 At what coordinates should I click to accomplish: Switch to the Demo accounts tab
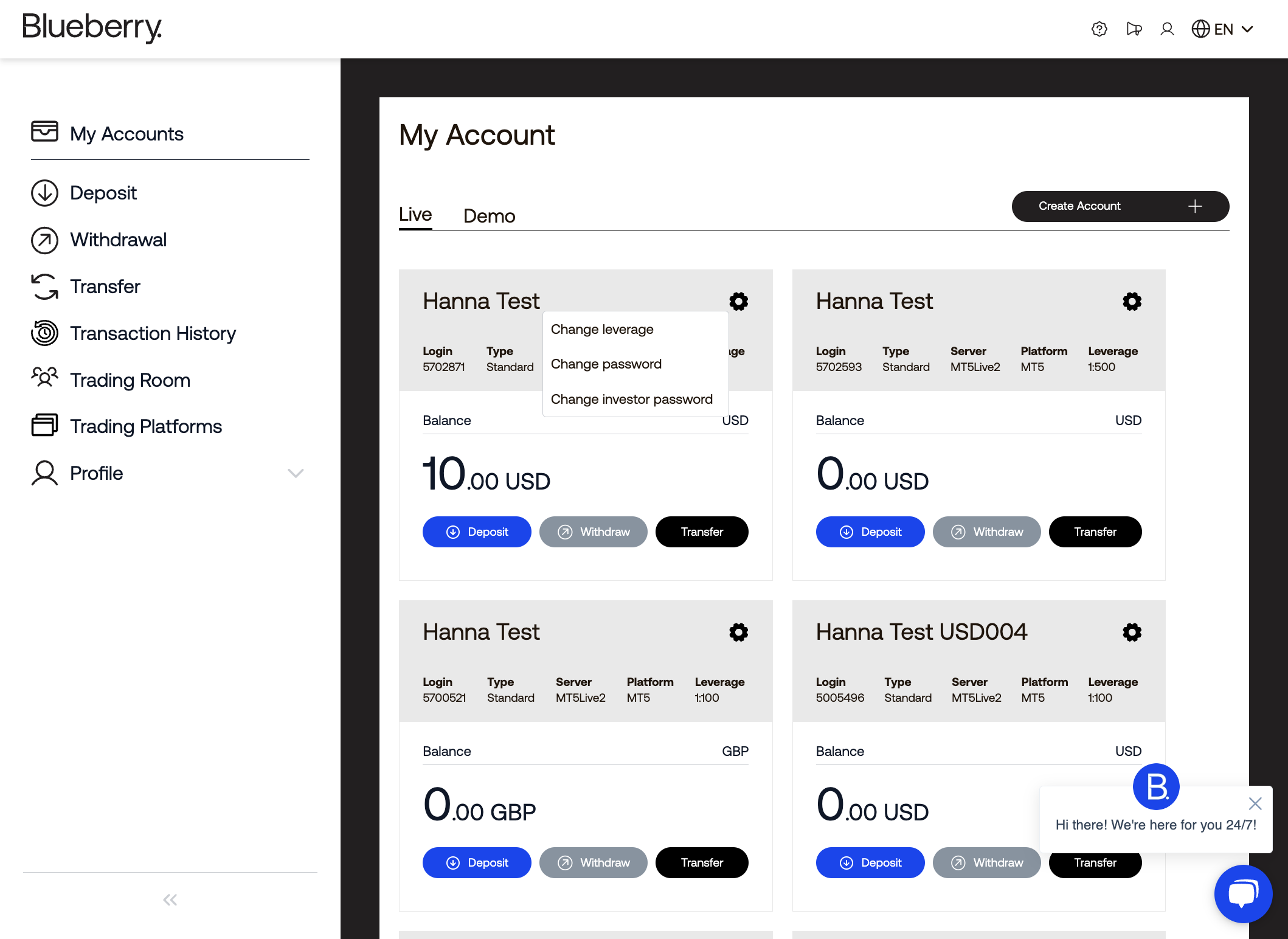coord(490,216)
